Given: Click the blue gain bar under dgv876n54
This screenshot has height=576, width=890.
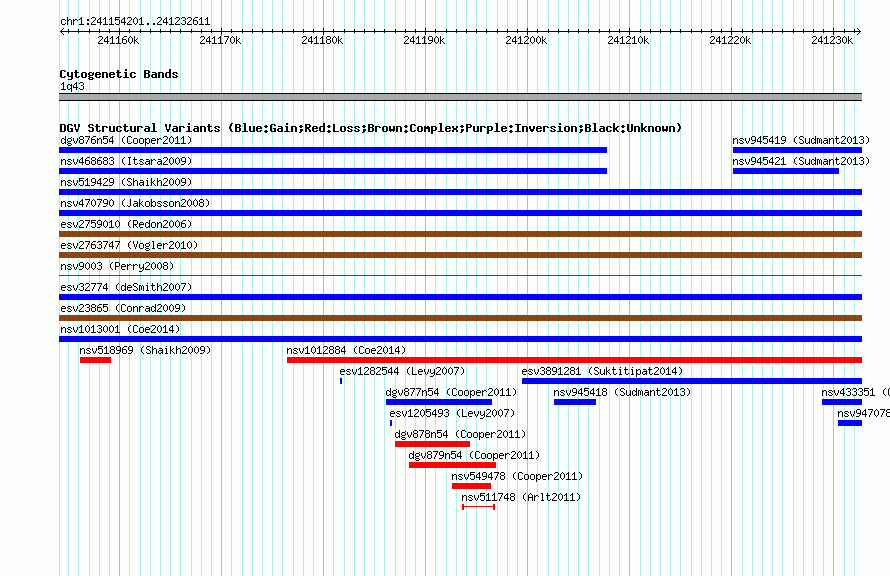Looking at the screenshot, I should click(x=333, y=150).
